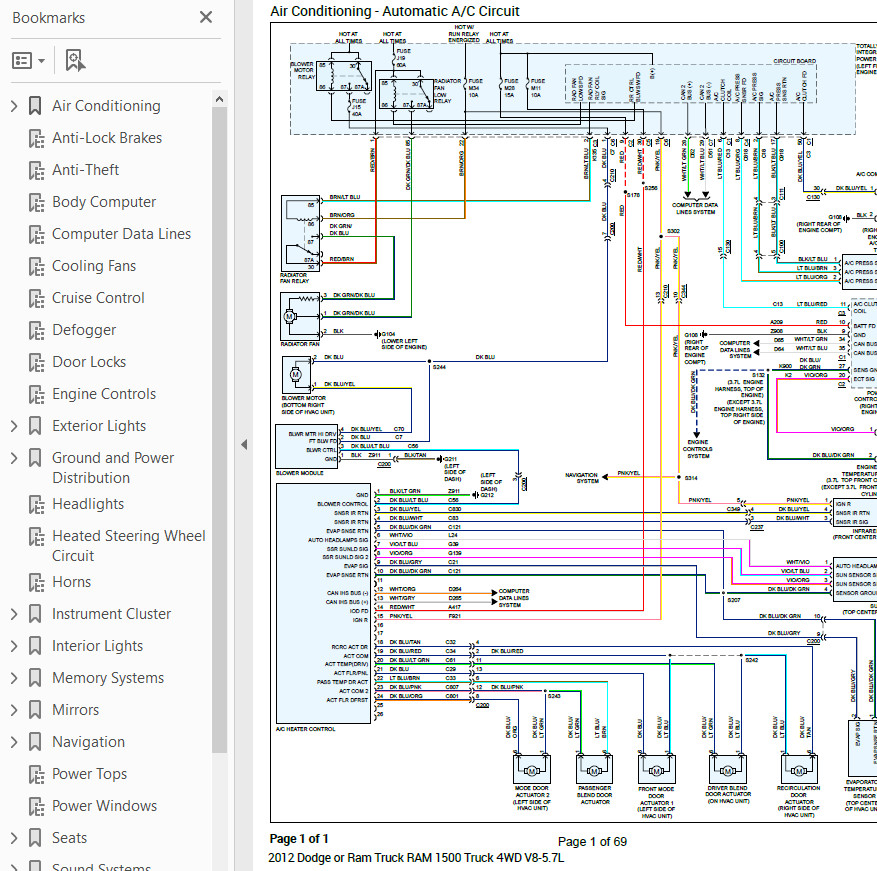Click the Headlights bookmark icon
Screen dimensions: 877x871
(36, 505)
